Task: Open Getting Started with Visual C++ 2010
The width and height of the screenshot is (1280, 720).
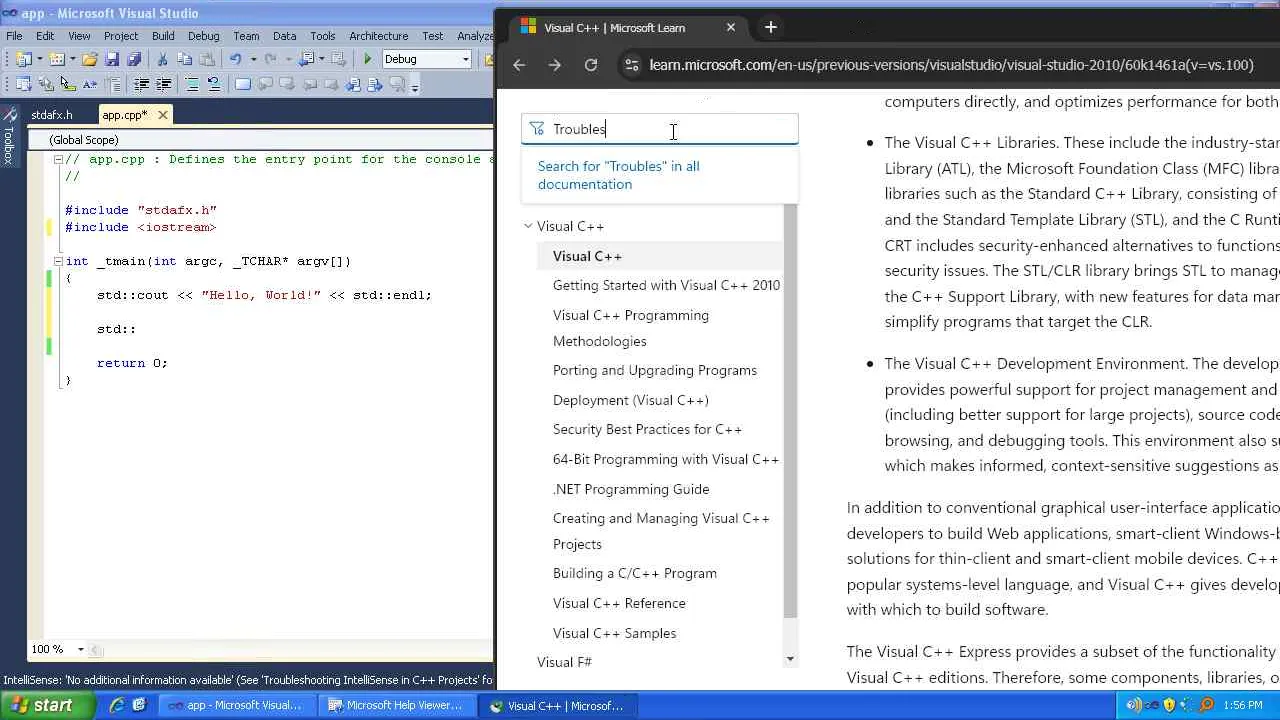Action: point(666,285)
